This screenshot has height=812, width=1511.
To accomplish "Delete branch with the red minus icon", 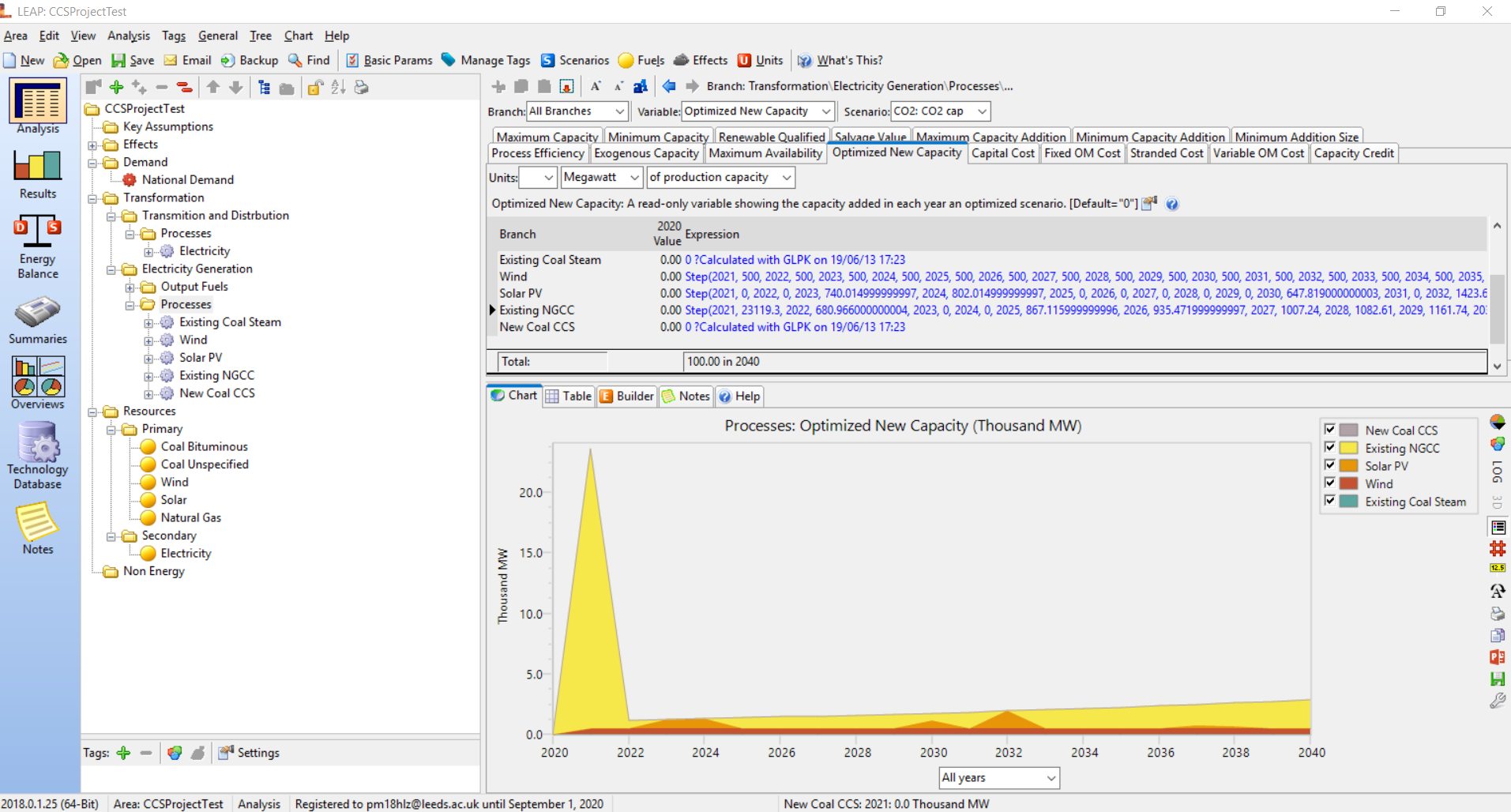I will pyautogui.click(x=184, y=88).
